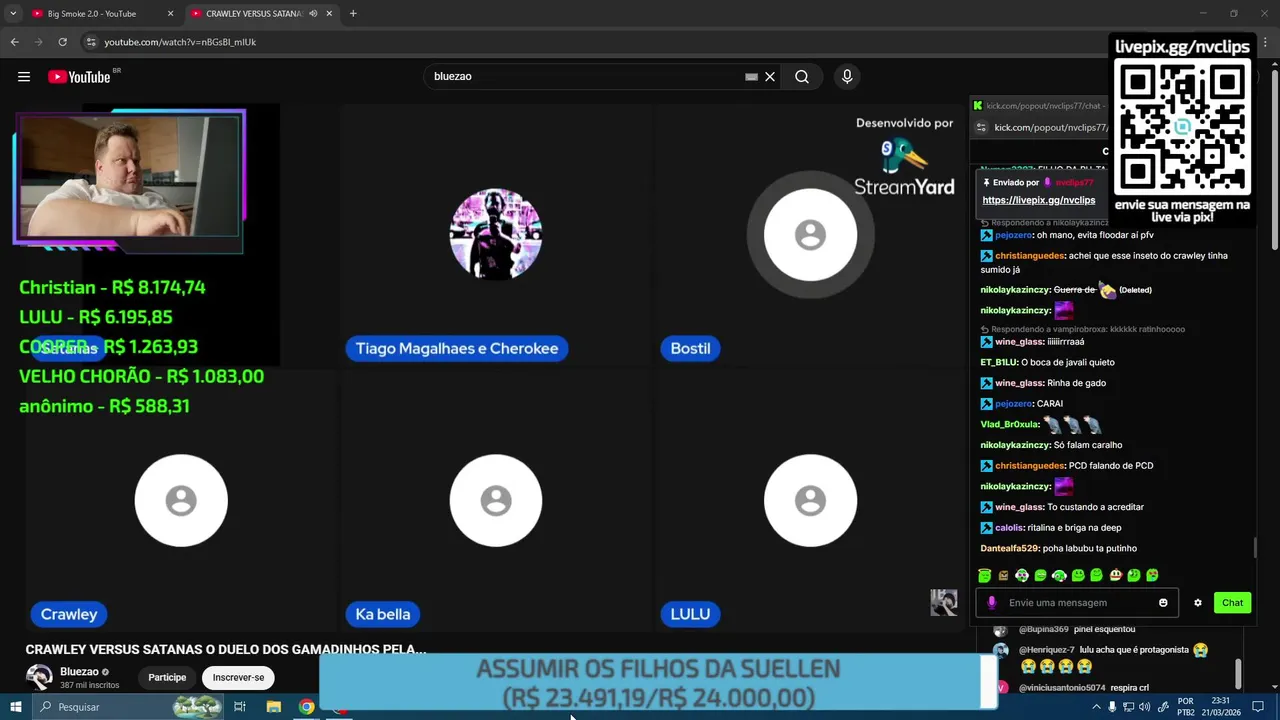This screenshot has height=720, width=1280.
Task: Expand the tab search dropdown arrow
Action: [x=13, y=14]
